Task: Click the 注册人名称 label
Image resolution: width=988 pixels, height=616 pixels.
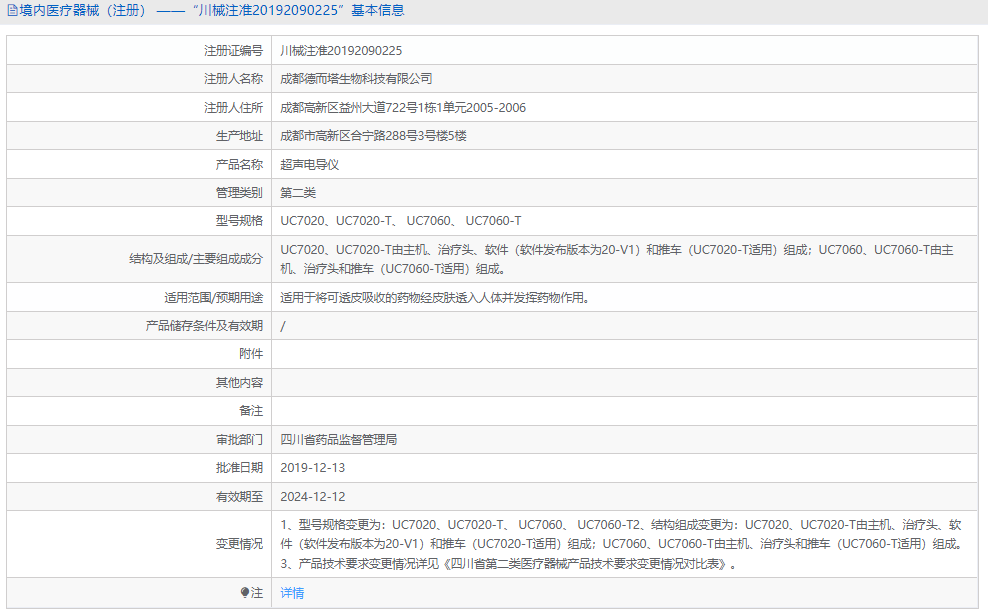Action: tap(233, 79)
